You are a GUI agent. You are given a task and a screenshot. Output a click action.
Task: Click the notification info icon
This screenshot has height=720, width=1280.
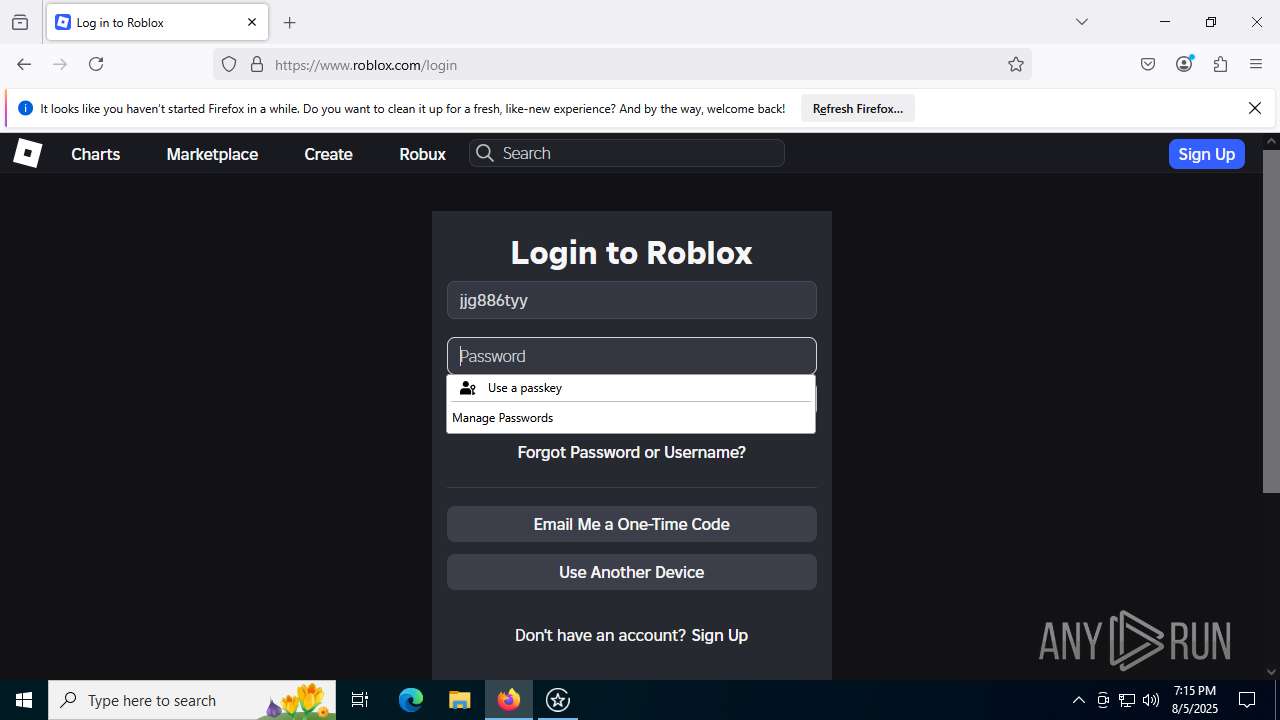25,108
